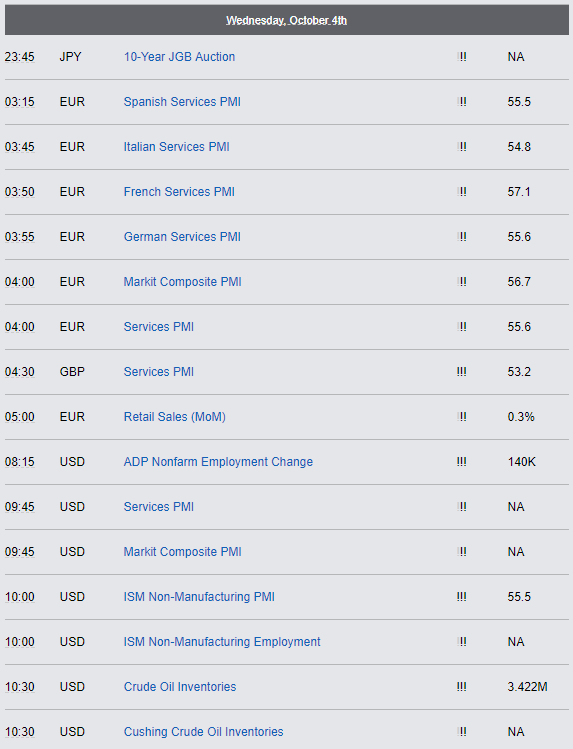This screenshot has height=749, width=573.
Task: Open the GBP Services PMI link
Action: (159, 372)
